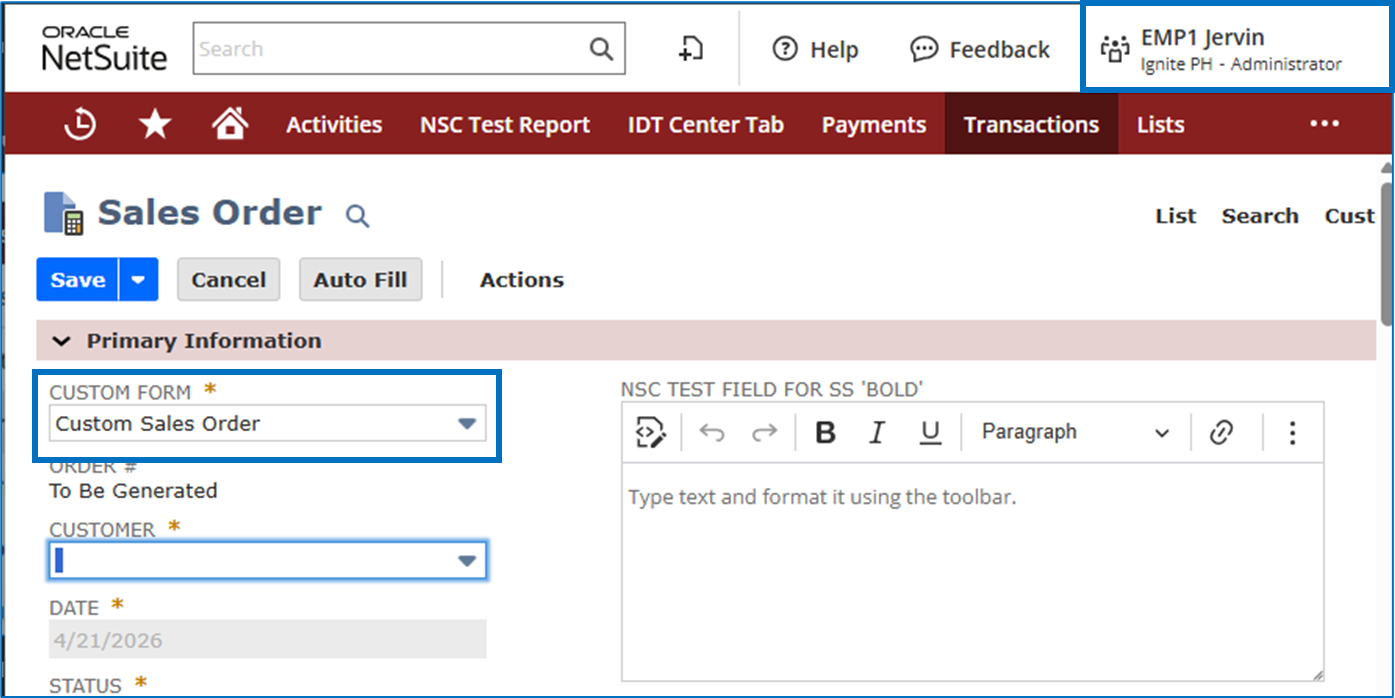Open the vertical three-dots more options in editor
1395x698 pixels.
pos(1292,432)
